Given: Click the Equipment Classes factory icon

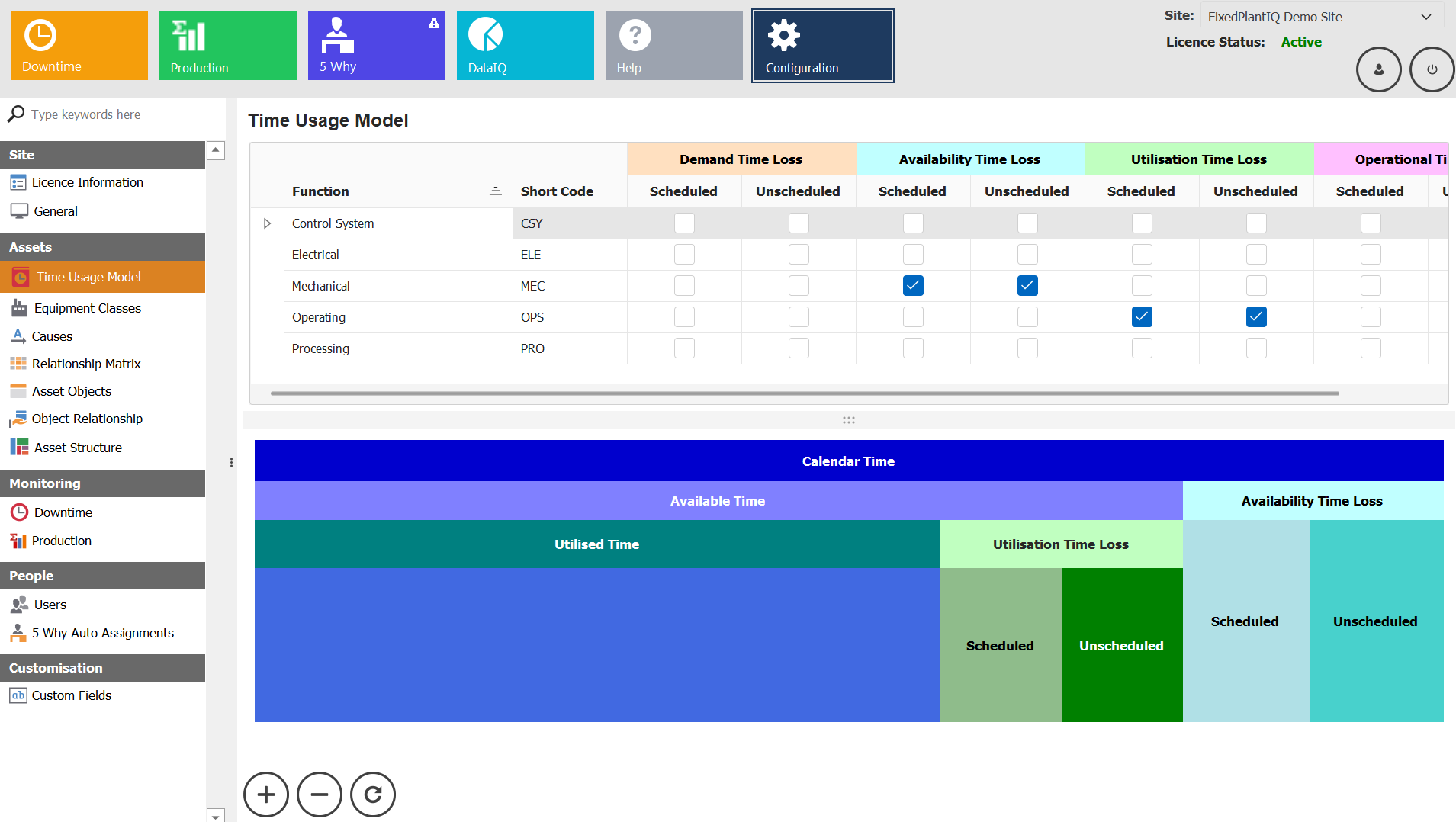Looking at the screenshot, I should point(19,308).
